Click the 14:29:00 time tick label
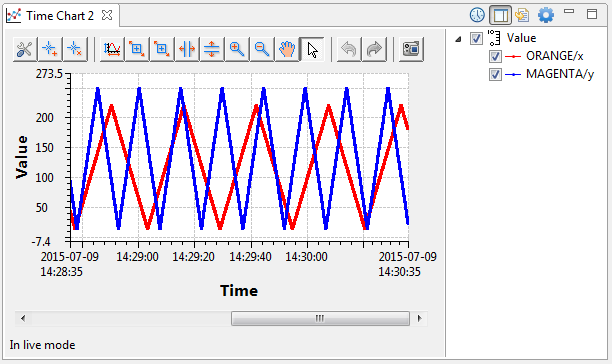 click(x=137, y=257)
